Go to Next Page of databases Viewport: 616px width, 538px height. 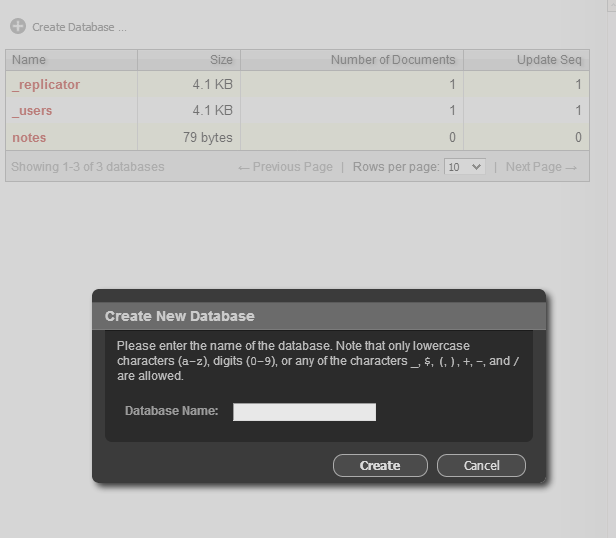pyautogui.click(x=541, y=167)
